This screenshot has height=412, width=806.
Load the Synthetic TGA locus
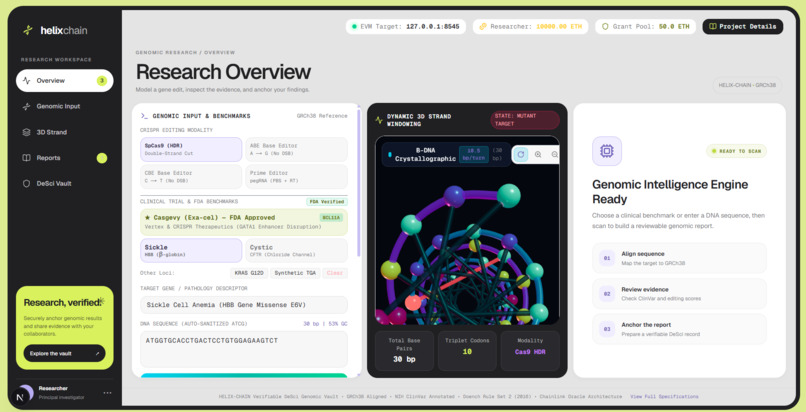point(295,273)
